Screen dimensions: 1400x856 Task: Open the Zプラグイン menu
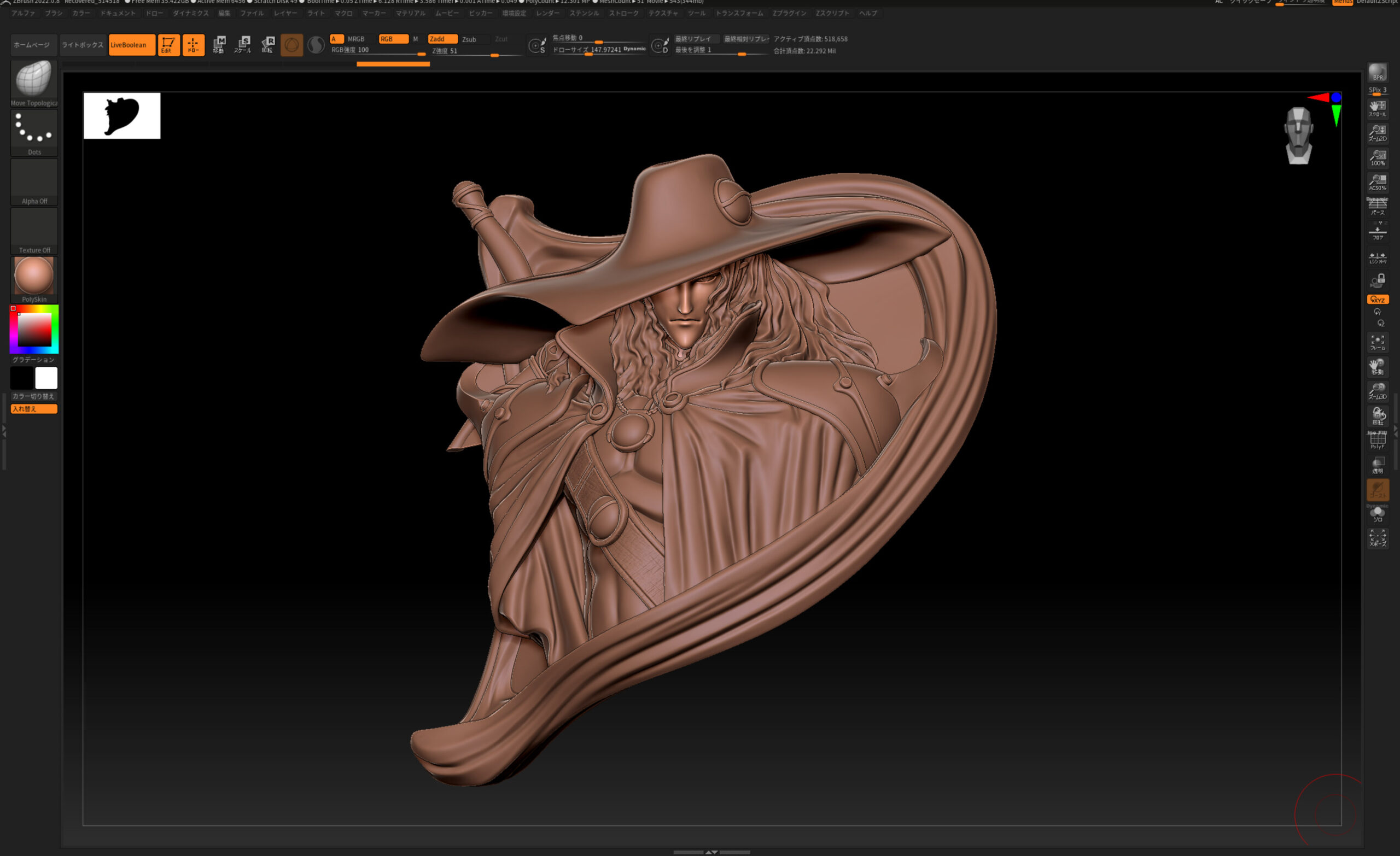coord(789,13)
